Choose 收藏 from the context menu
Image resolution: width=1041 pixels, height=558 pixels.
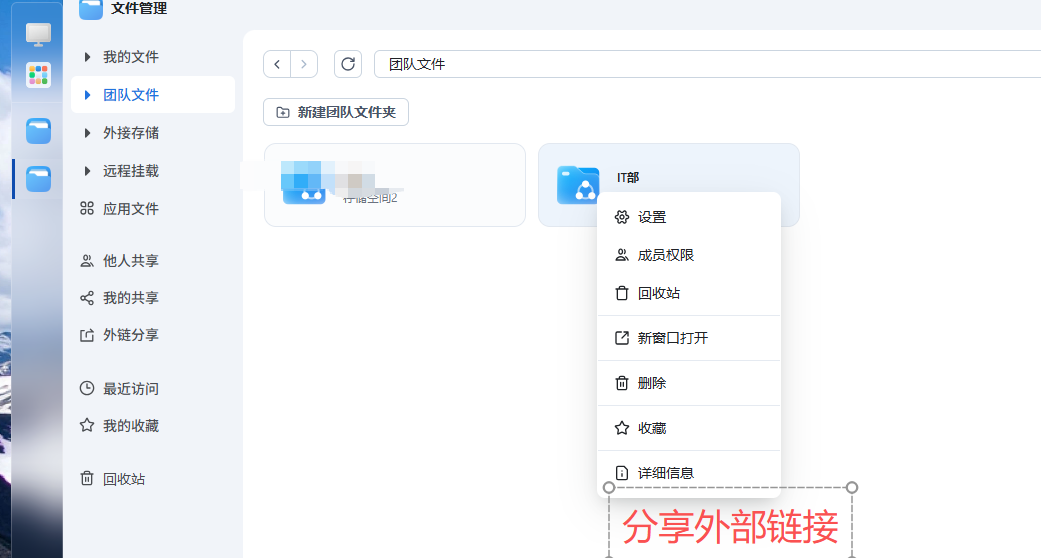click(x=689, y=428)
